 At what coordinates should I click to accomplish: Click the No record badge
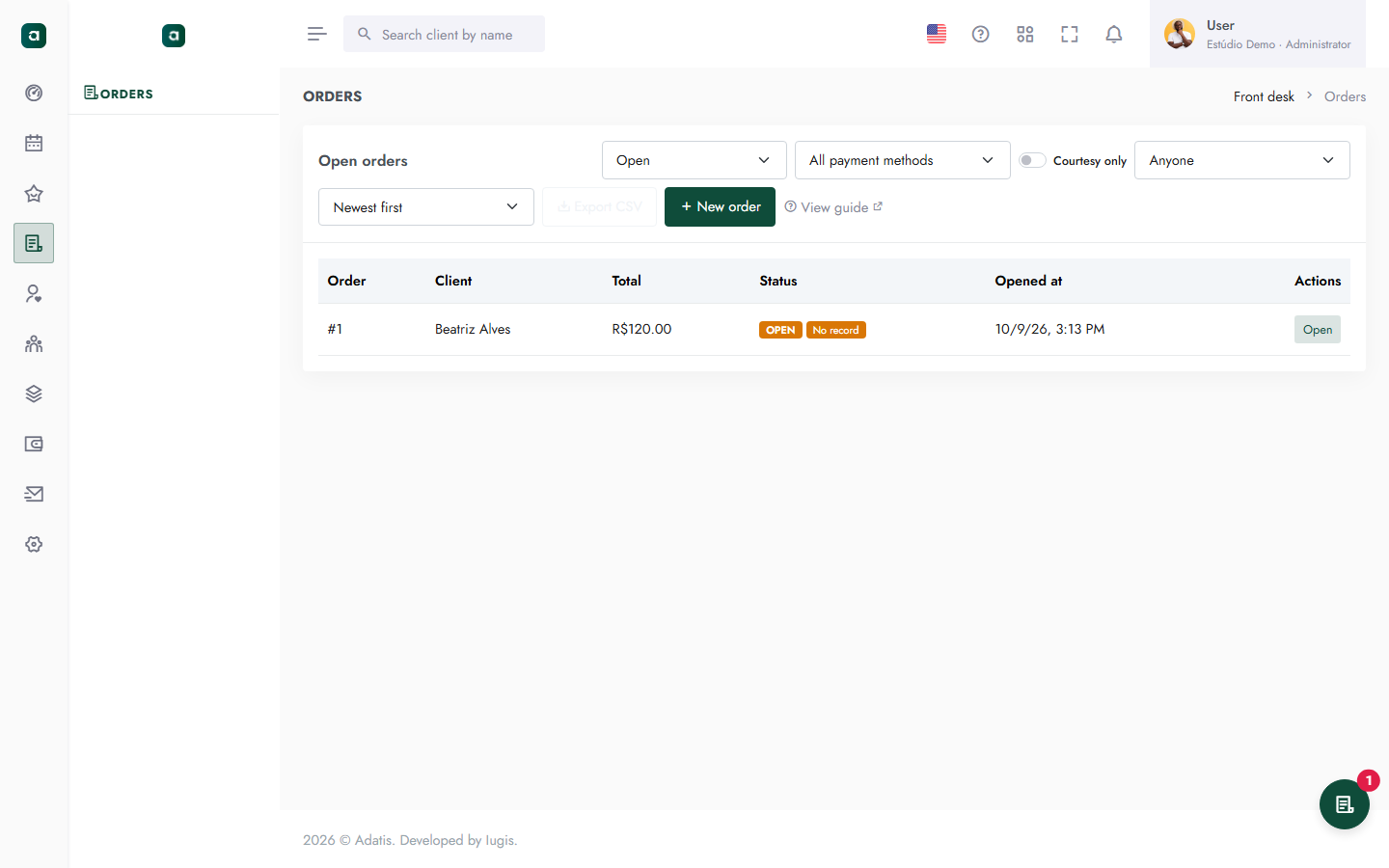836,330
